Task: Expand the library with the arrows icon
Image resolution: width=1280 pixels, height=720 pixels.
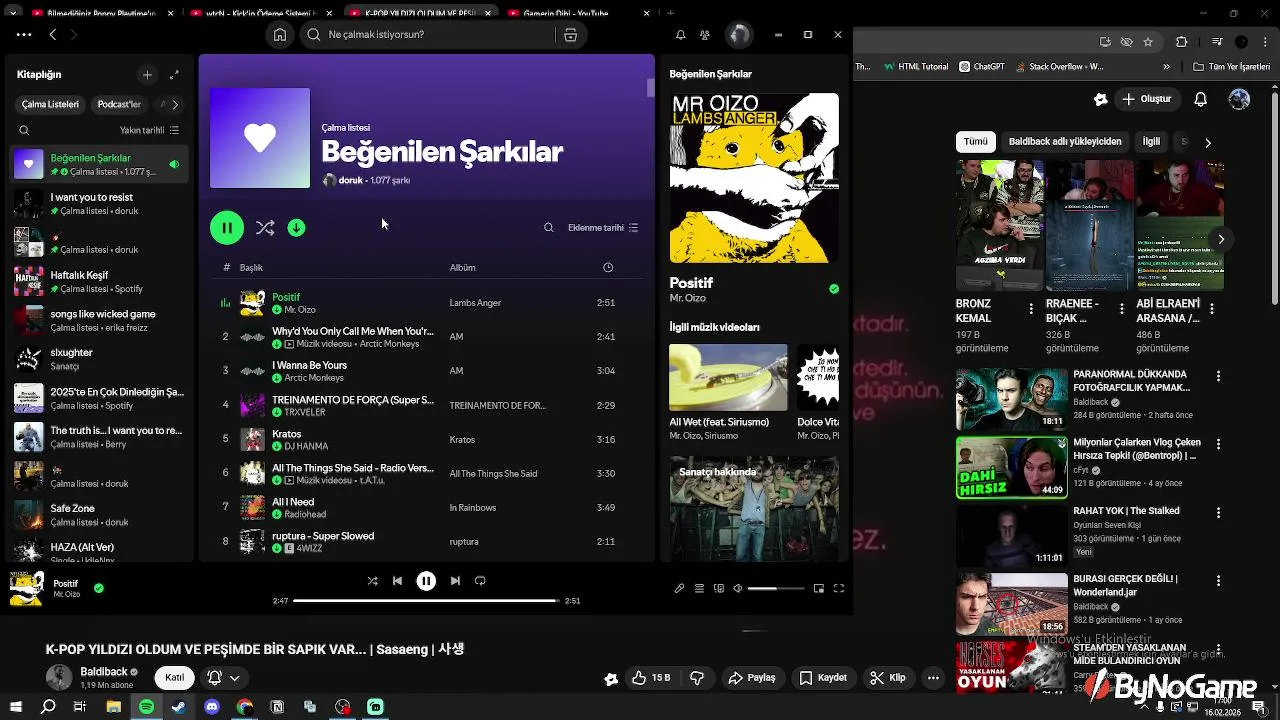Action: point(174,74)
